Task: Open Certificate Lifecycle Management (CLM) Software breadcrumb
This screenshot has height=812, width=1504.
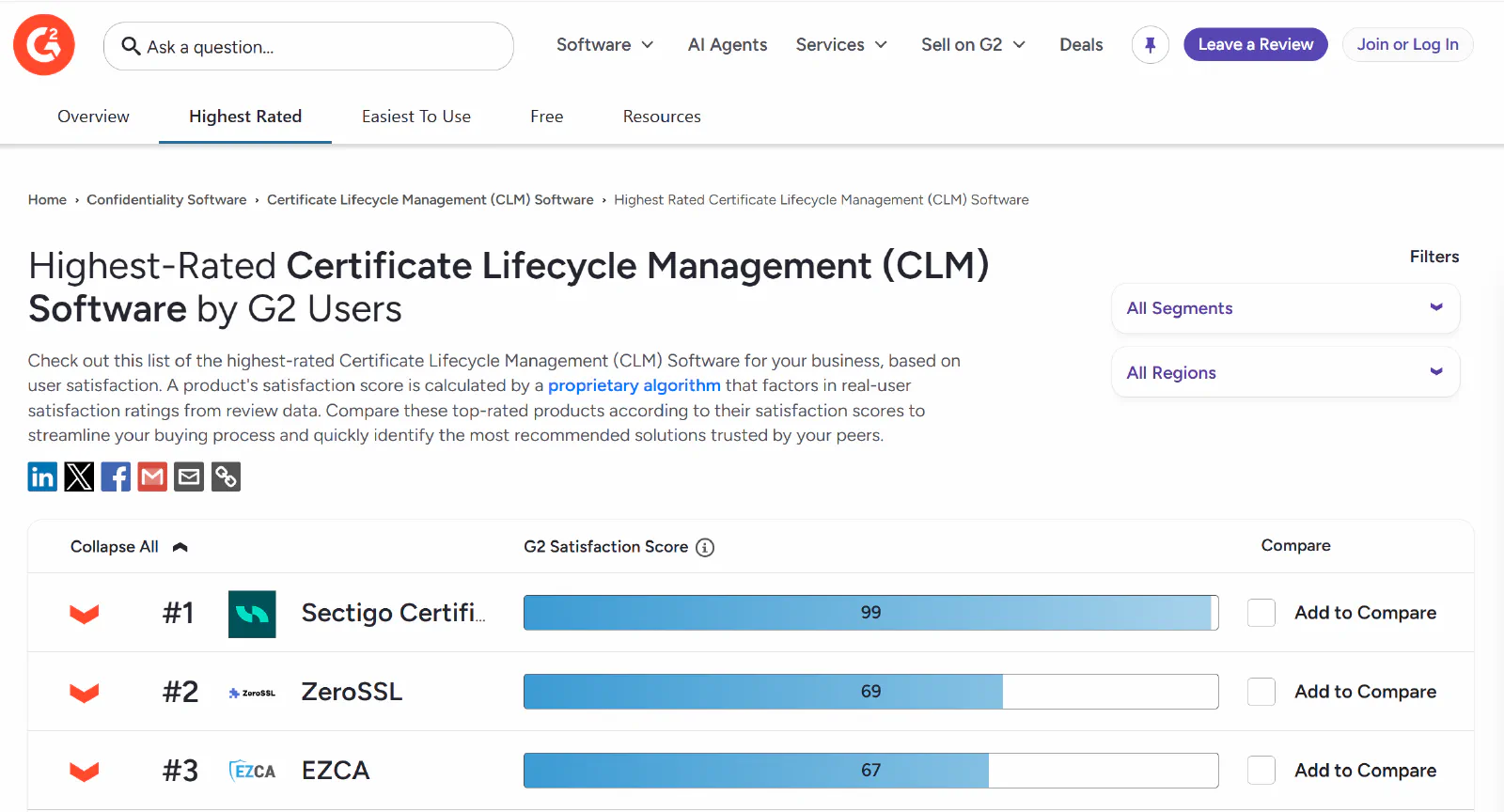Action: click(x=431, y=199)
